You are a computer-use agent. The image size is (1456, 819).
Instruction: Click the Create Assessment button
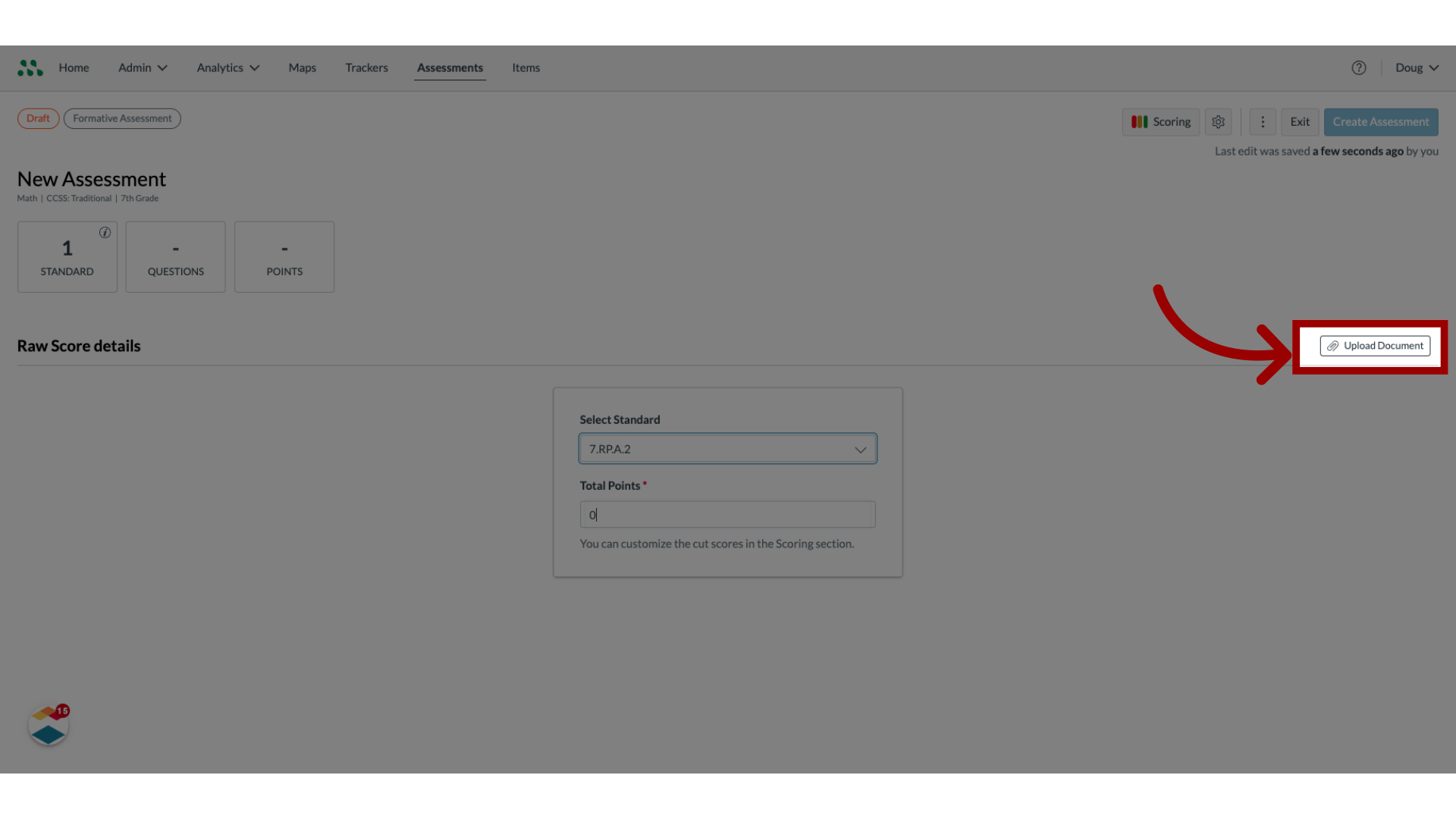tap(1380, 122)
